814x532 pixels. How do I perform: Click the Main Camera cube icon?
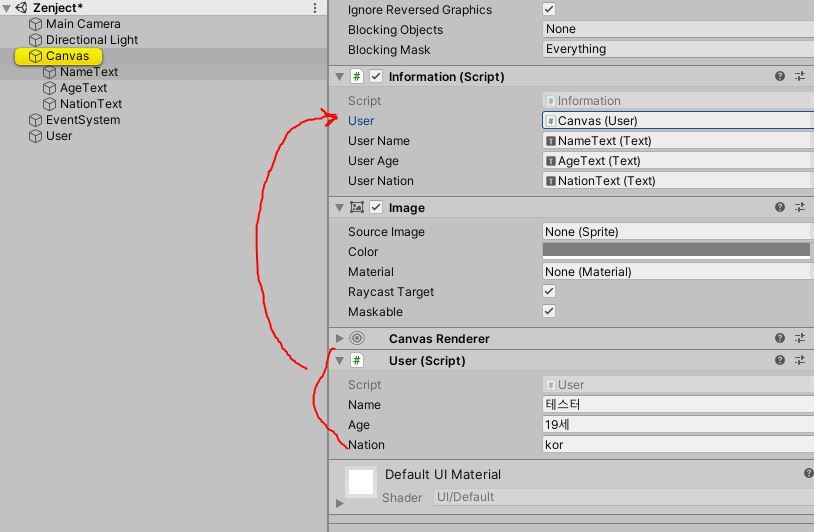pos(35,24)
